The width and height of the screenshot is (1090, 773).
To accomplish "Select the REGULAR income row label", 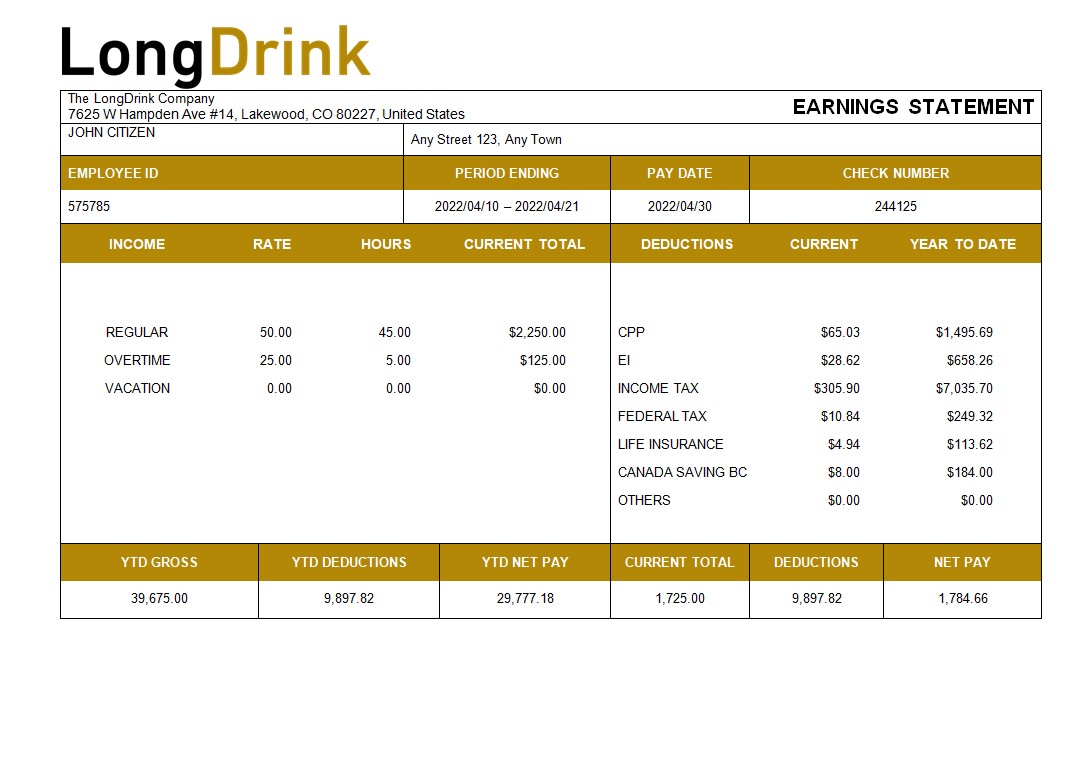I will [x=137, y=332].
